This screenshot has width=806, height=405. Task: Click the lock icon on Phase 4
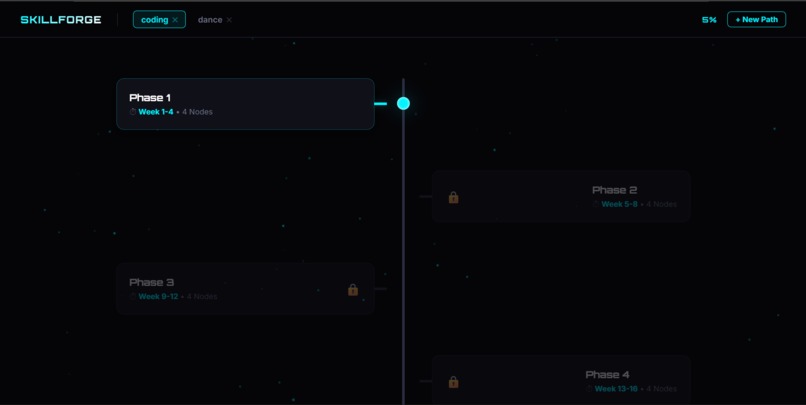pos(453,382)
